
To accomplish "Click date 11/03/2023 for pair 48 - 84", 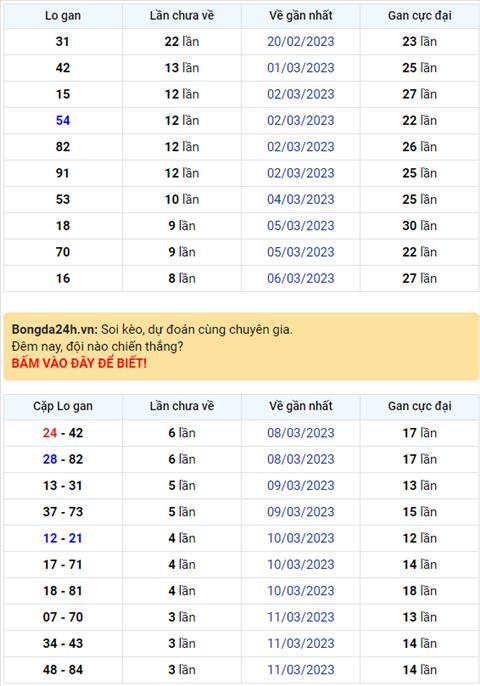I will tap(301, 669).
